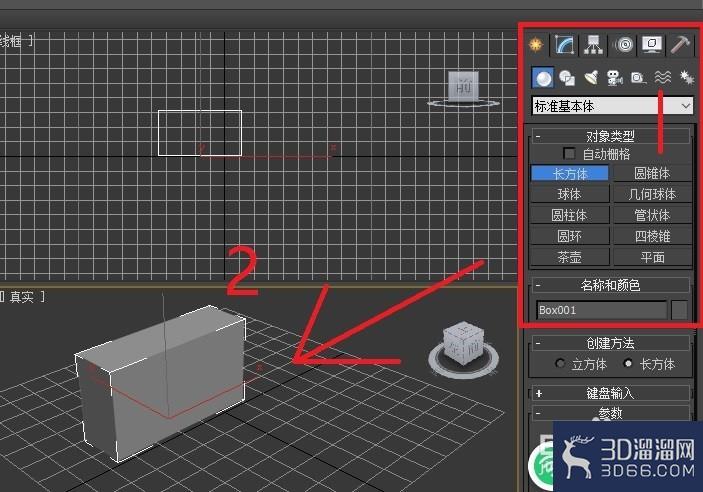Viewport: 703px width, 492px height.
Task: Click the 四棱锥 object button
Action: [652, 236]
